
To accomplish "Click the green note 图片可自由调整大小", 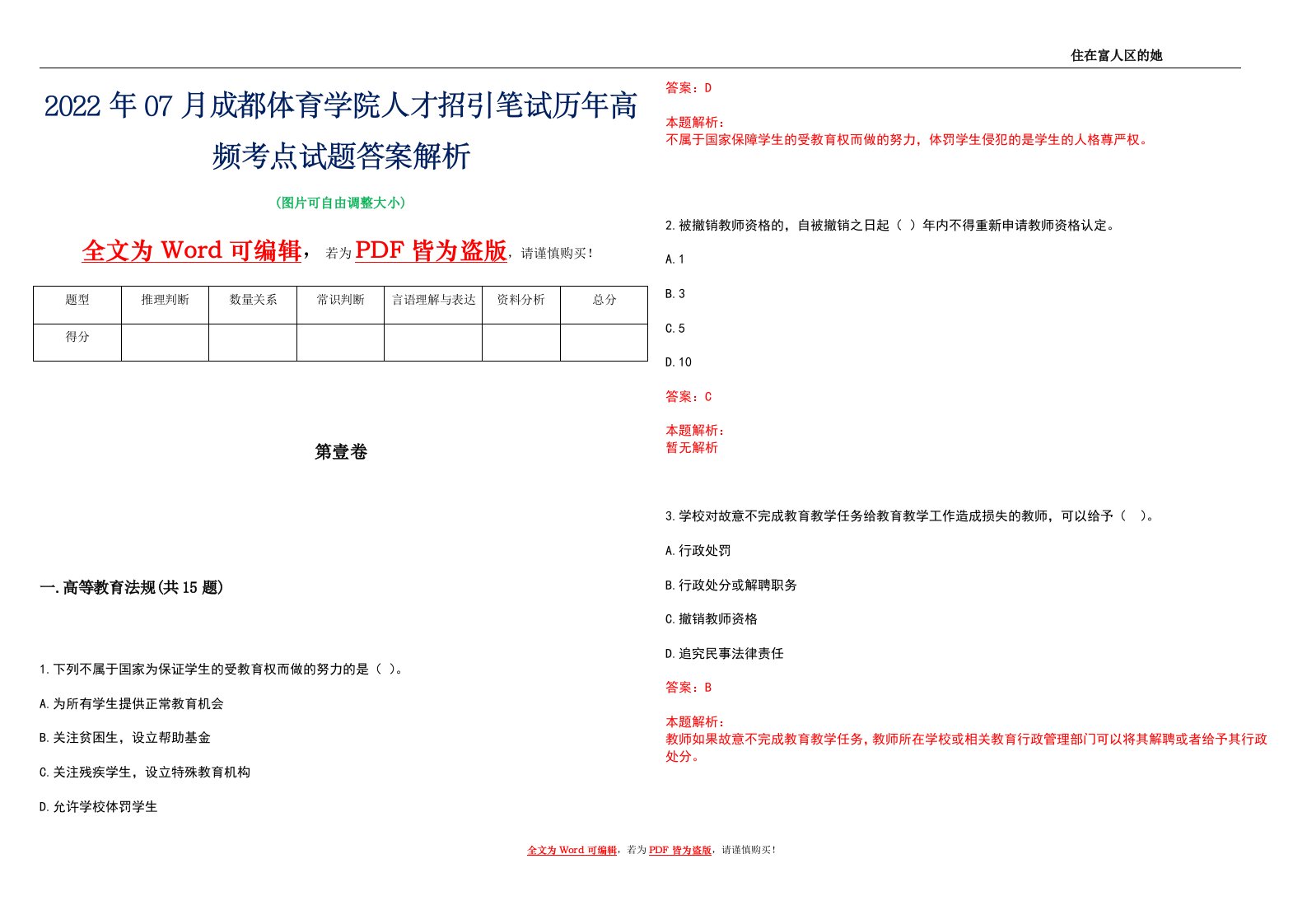I will (341, 203).
